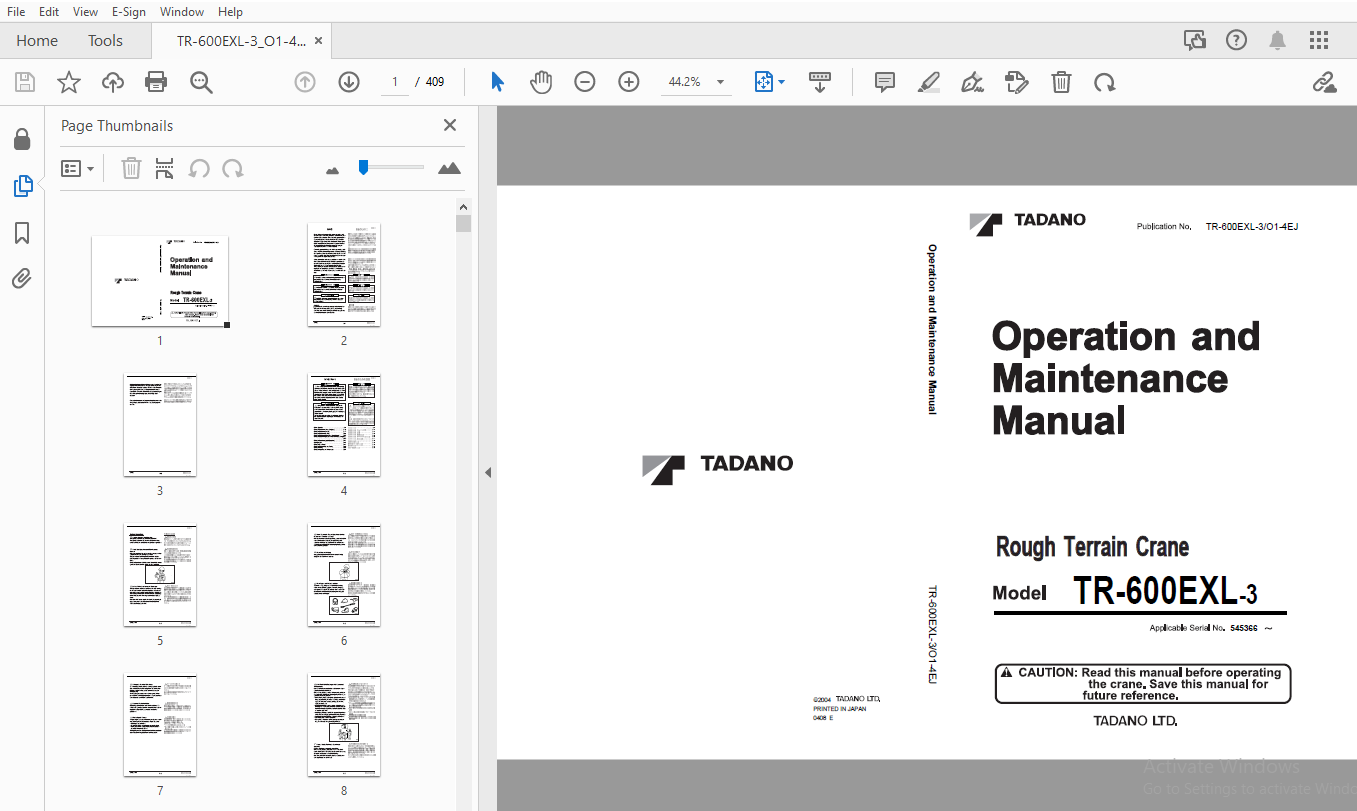Select page 4 thumbnail
Screen dimensions: 1357x811
(x=344, y=425)
